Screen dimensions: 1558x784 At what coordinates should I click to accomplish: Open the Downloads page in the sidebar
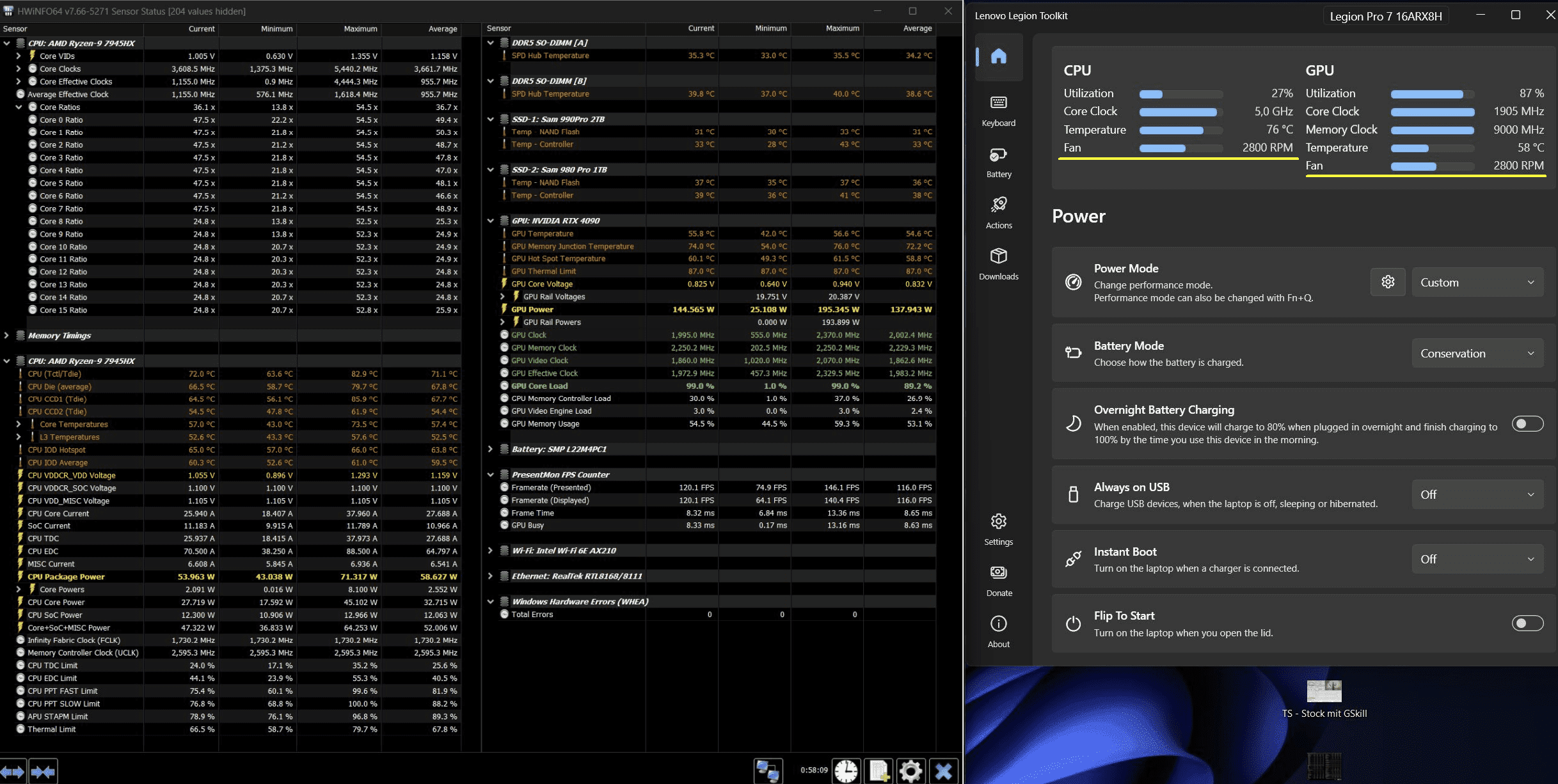(x=998, y=263)
